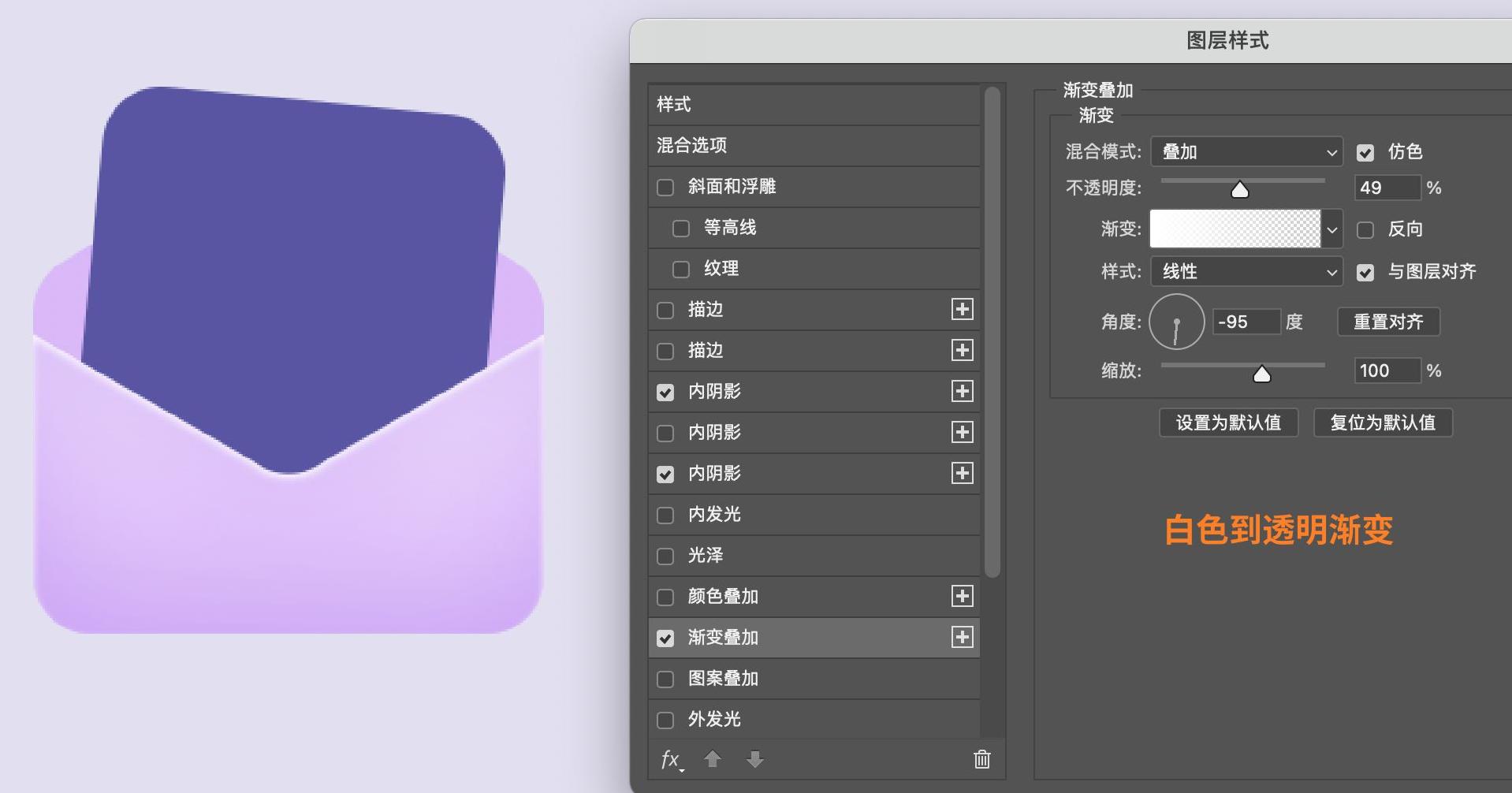Viewport: 1512px width, 793px height.
Task: Click the 重置对齐 button
Action: tap(1388, 322)
